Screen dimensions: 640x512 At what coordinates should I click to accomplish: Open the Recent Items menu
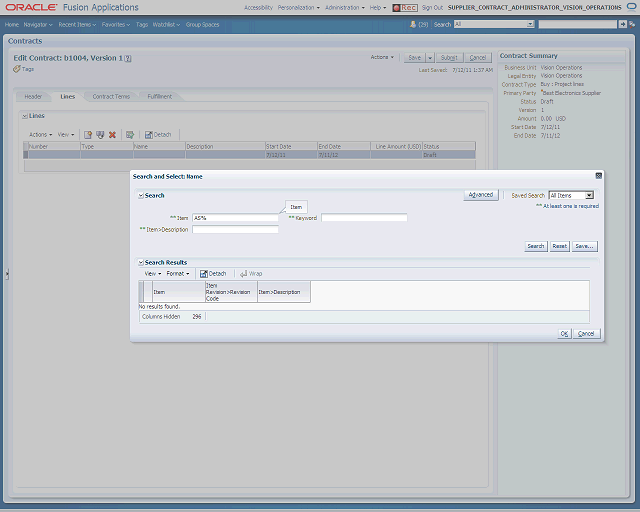pos(77,24)
